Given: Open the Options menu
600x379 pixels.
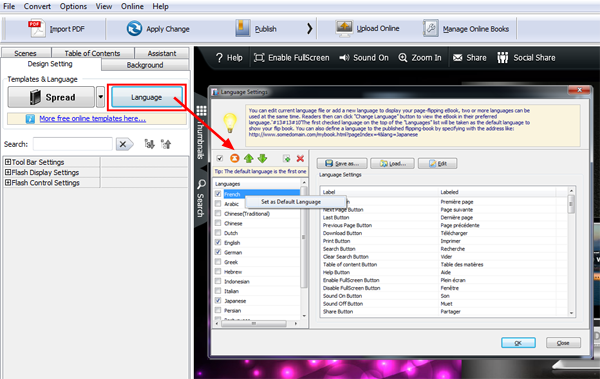Looking at the screenshot, I should tap(73, 7).
